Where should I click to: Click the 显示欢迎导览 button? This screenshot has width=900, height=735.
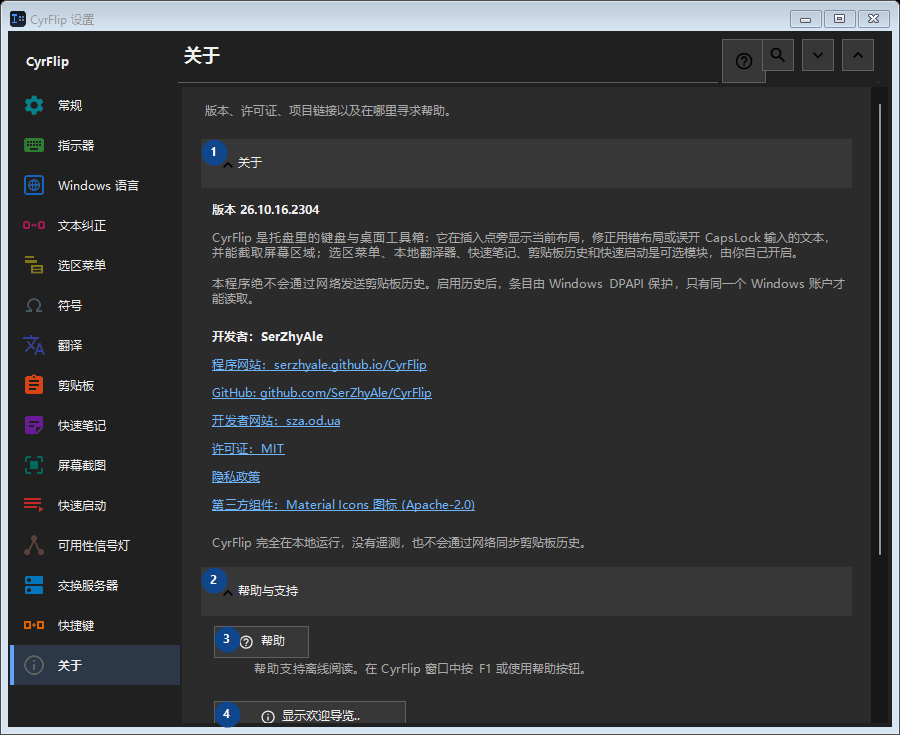pyautogui.click(x=310, y=714)
